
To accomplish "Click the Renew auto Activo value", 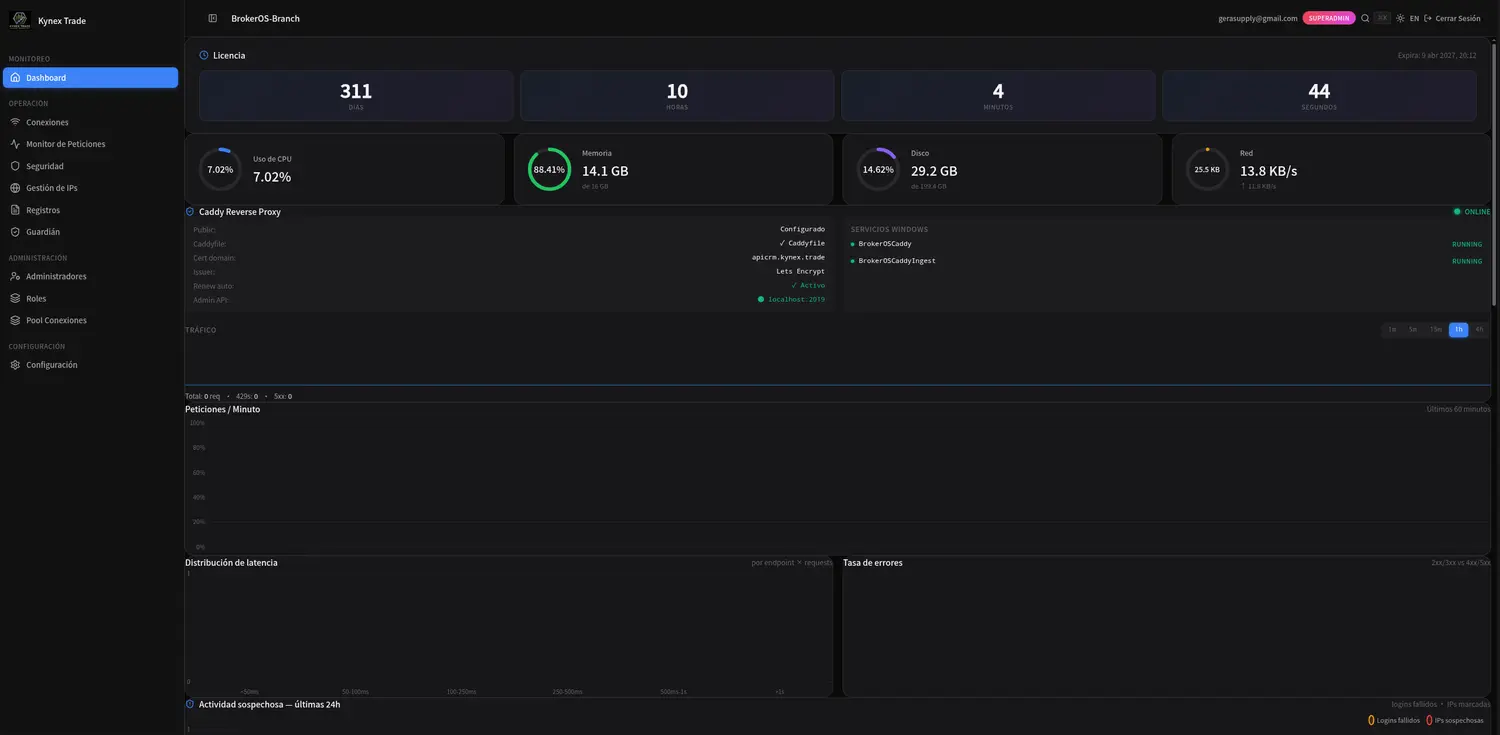I will tap(808, 286).
